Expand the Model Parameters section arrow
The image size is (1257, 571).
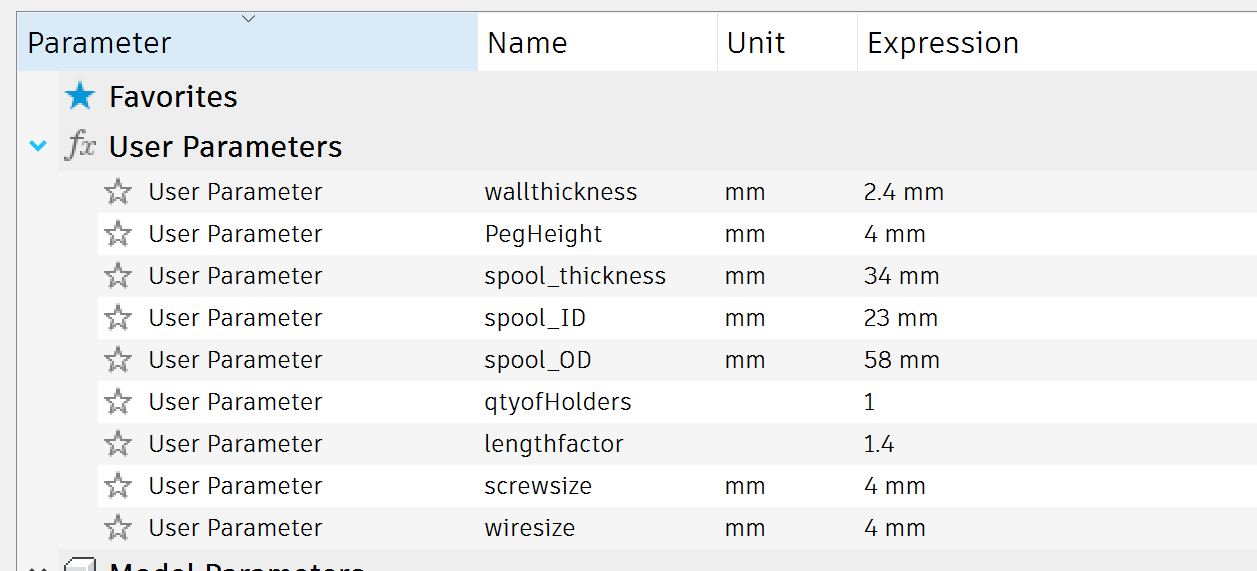pos(38,568)
